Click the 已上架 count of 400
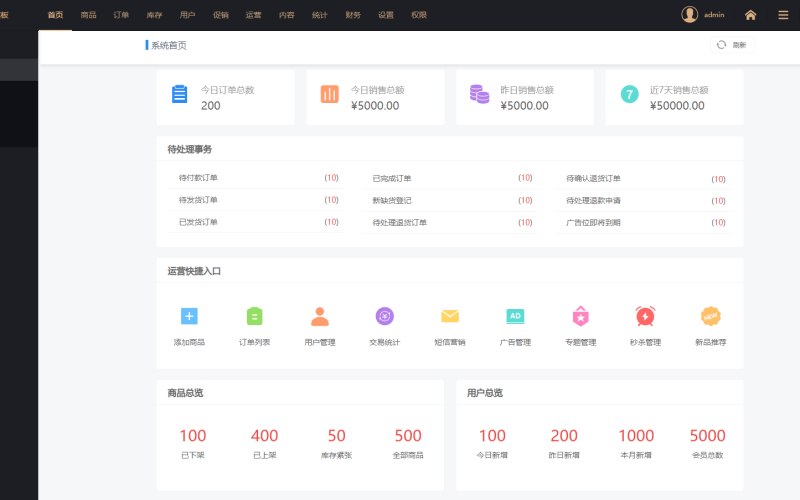 (x=264, y=436)
